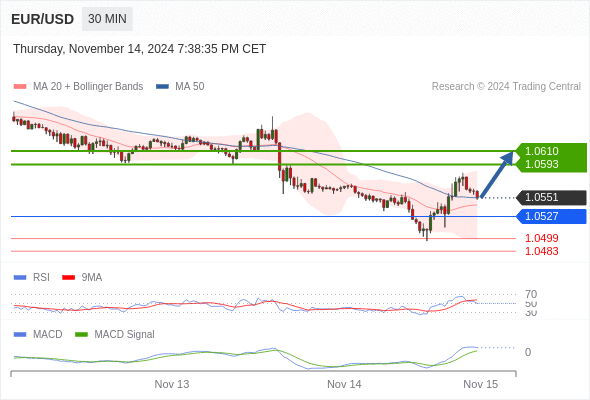The image size is (590, 400).
Task: Click the Nov 15 date axis label
Action: (481, 384)
